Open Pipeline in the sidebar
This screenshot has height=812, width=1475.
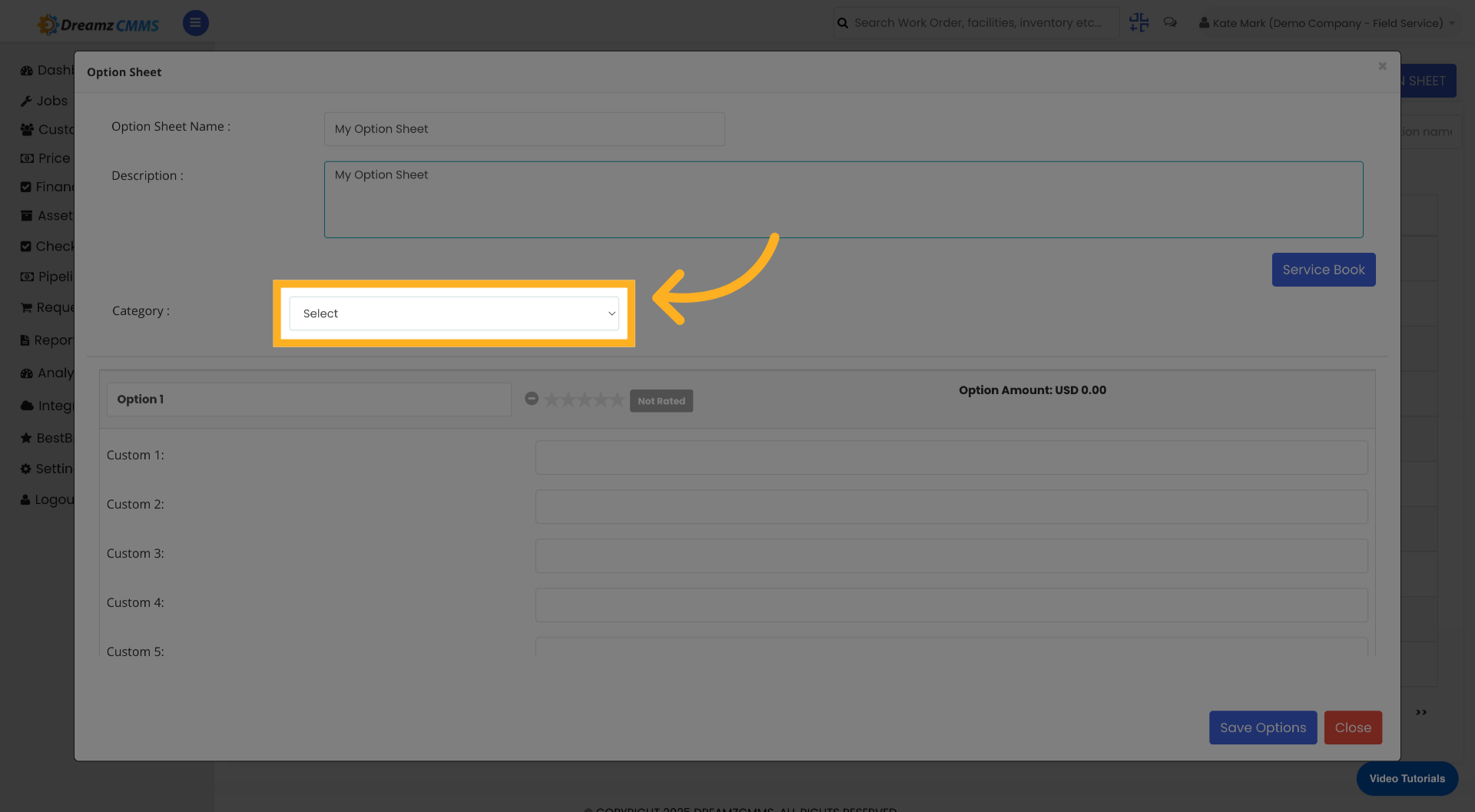[x=47, y=277]
